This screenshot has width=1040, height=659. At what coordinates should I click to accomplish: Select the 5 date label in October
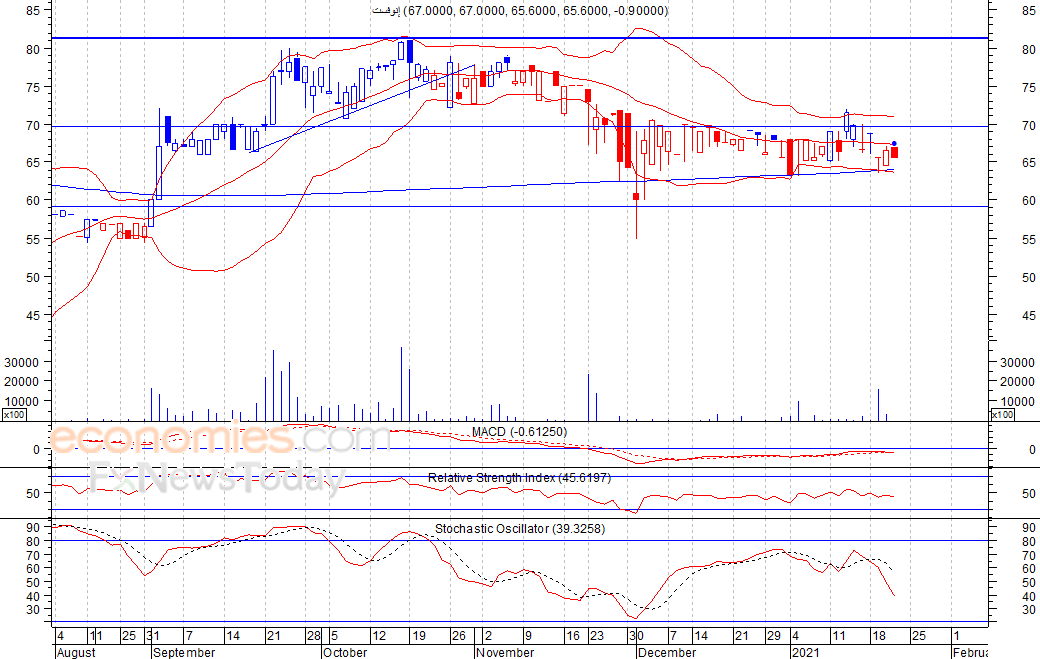tap(334, 636)
